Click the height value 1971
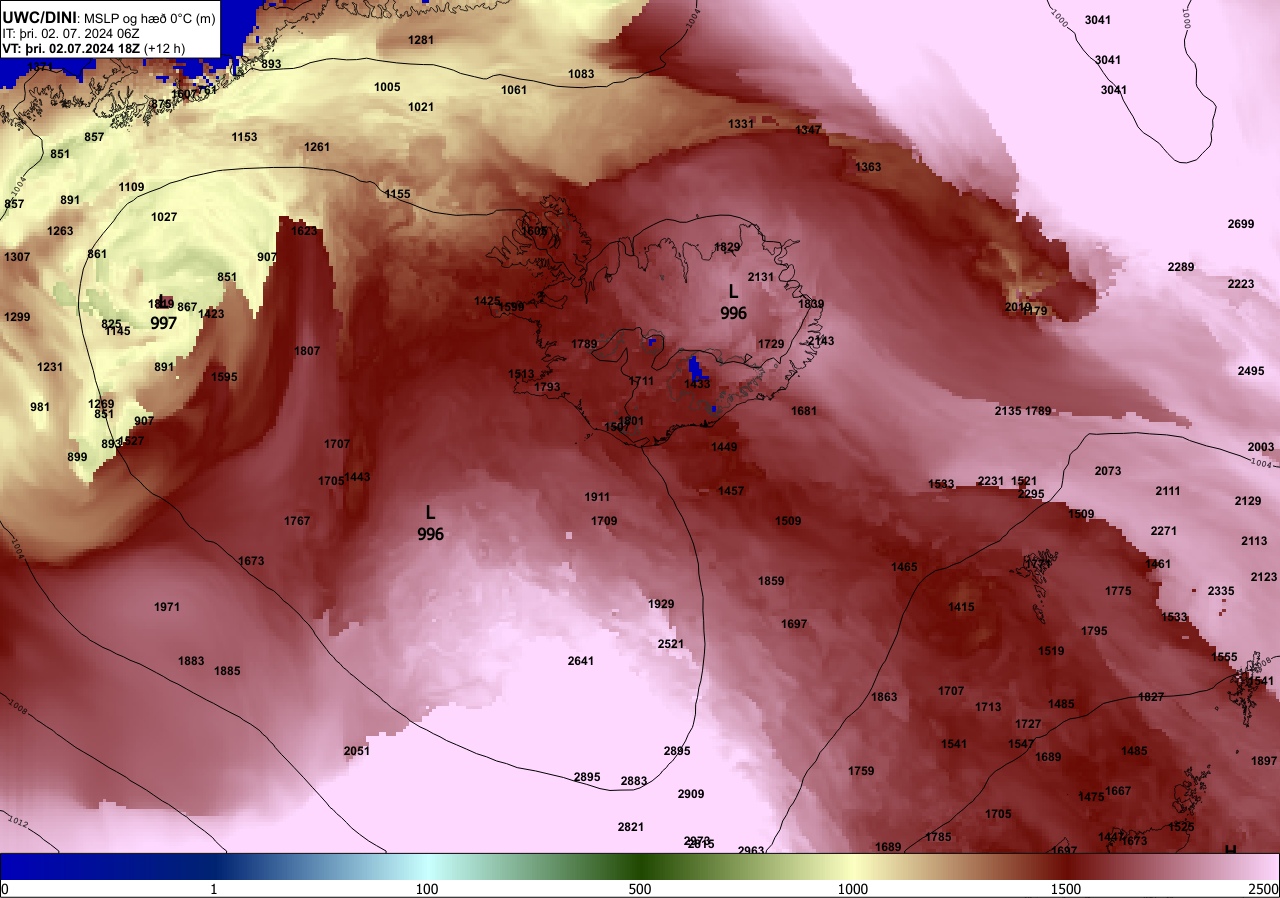 (x=167, y=607)
